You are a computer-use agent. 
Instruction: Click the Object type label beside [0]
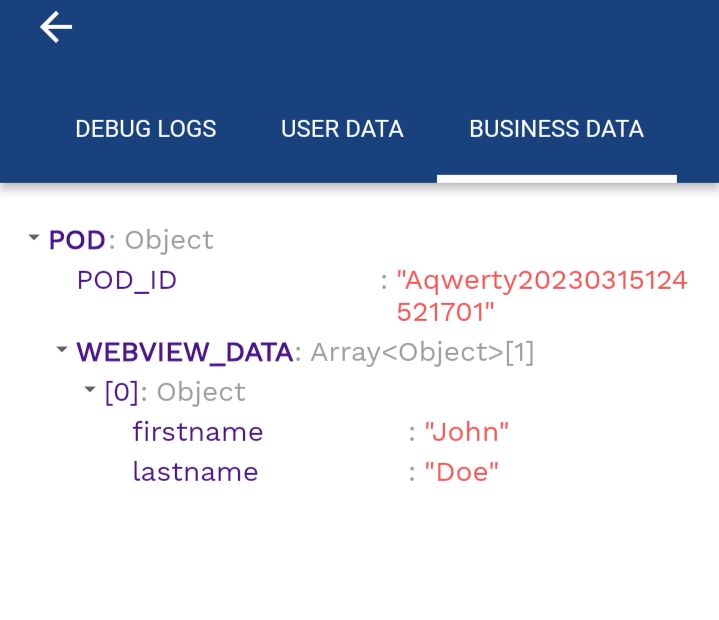pos(201,393)
